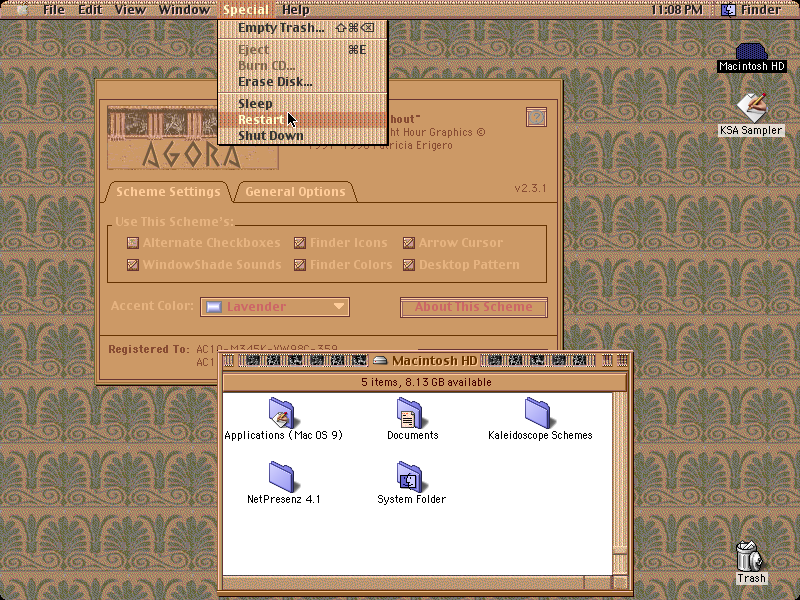
Task: Toggle the Alternate Checkboxes option
Action: [x=133, y=243]
